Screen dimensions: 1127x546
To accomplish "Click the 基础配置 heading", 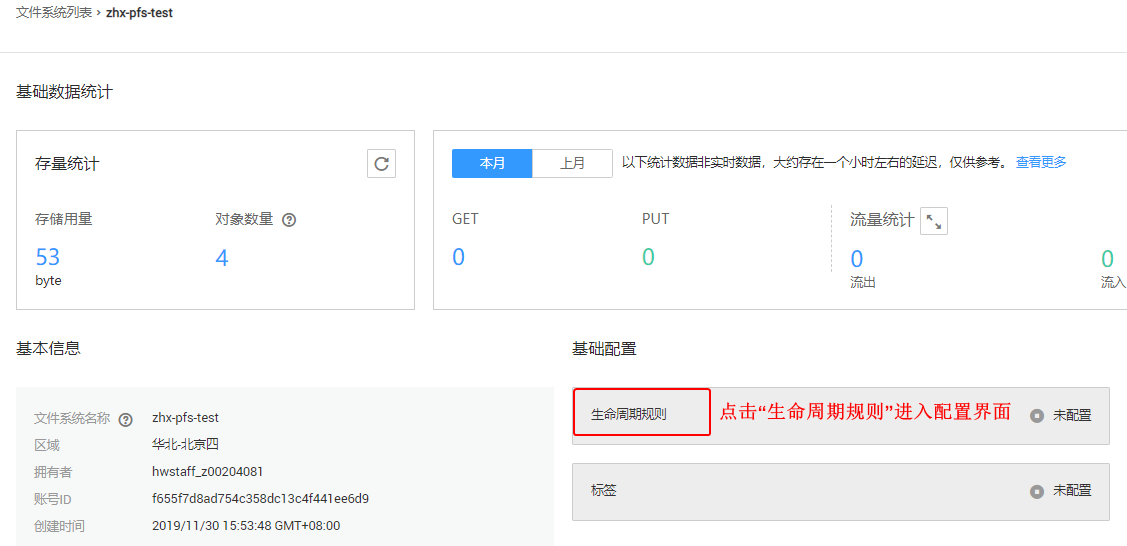I will click(x=604, y=349).
